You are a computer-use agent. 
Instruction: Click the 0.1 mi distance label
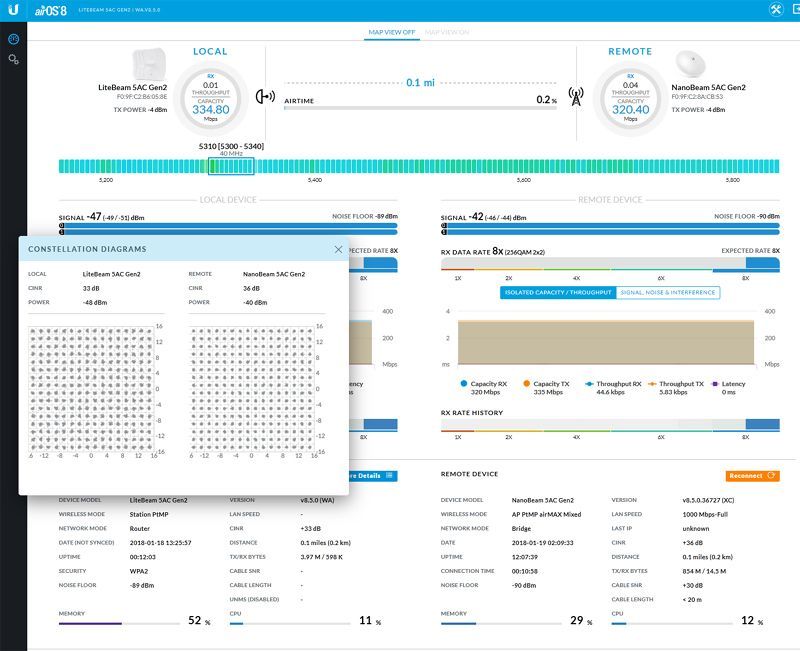[420, 83]
